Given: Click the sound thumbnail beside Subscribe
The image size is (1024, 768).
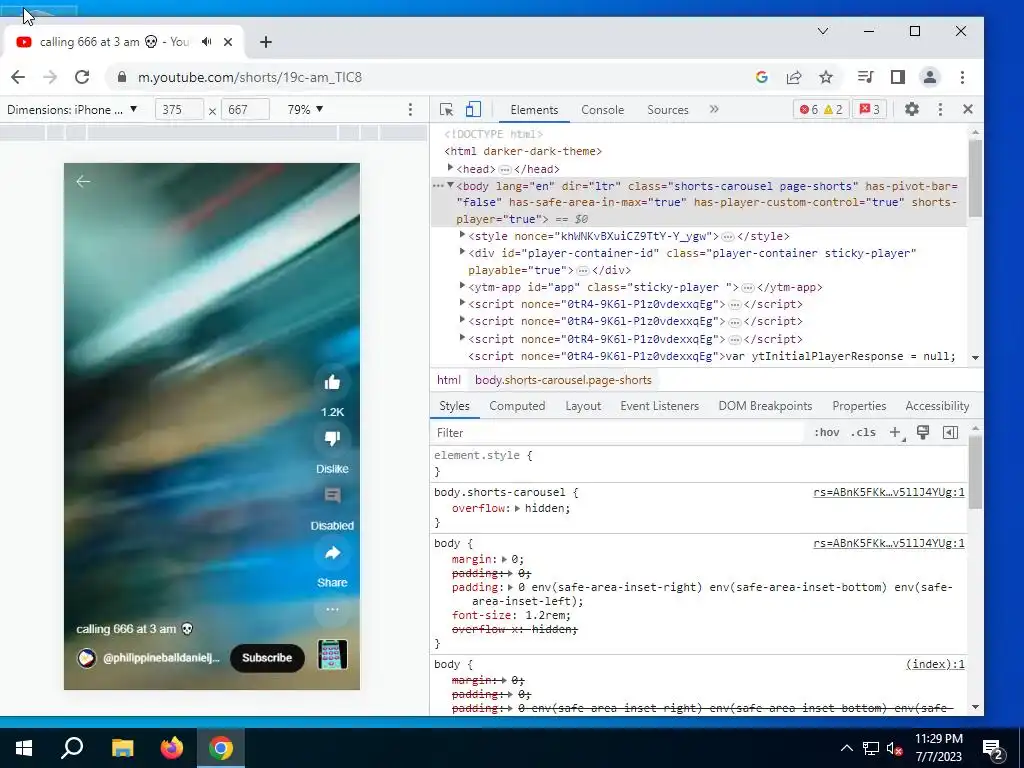Looking at the screenshot, I should coord(332,655).
